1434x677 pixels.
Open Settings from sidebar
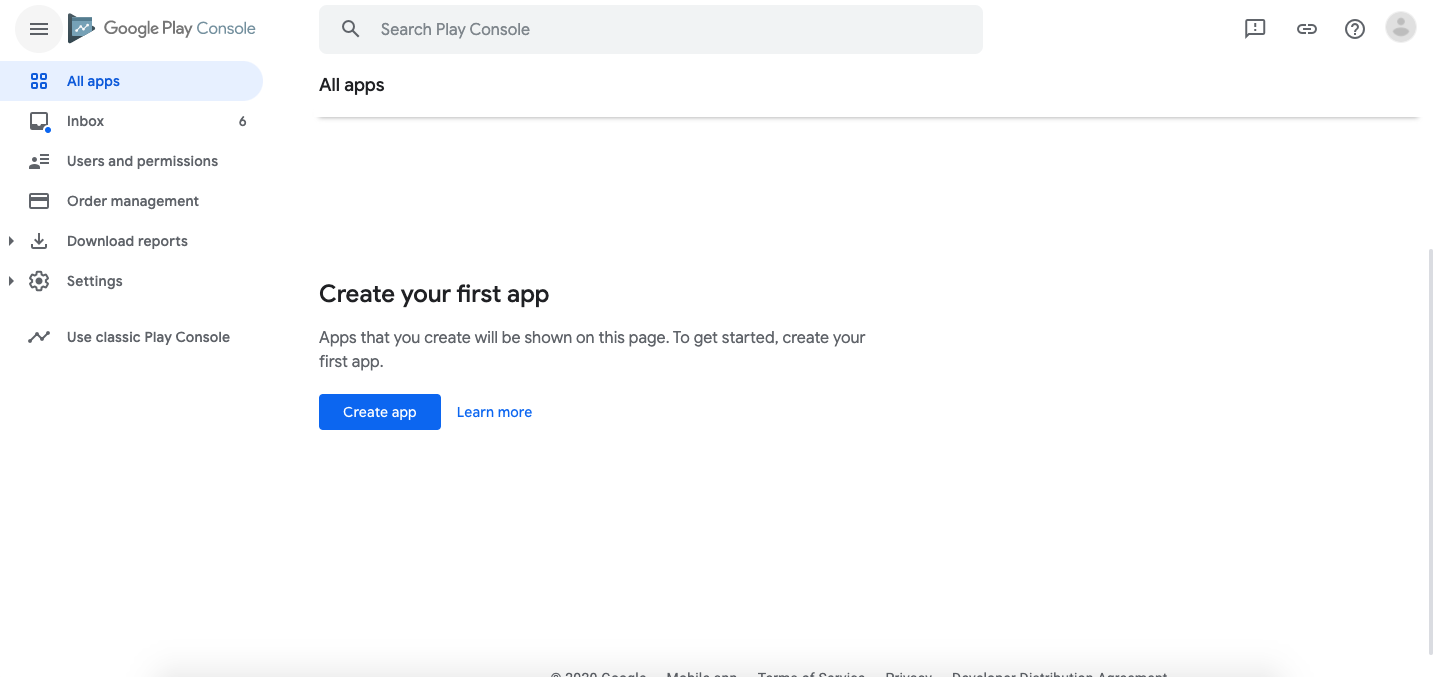click(94, 281)
